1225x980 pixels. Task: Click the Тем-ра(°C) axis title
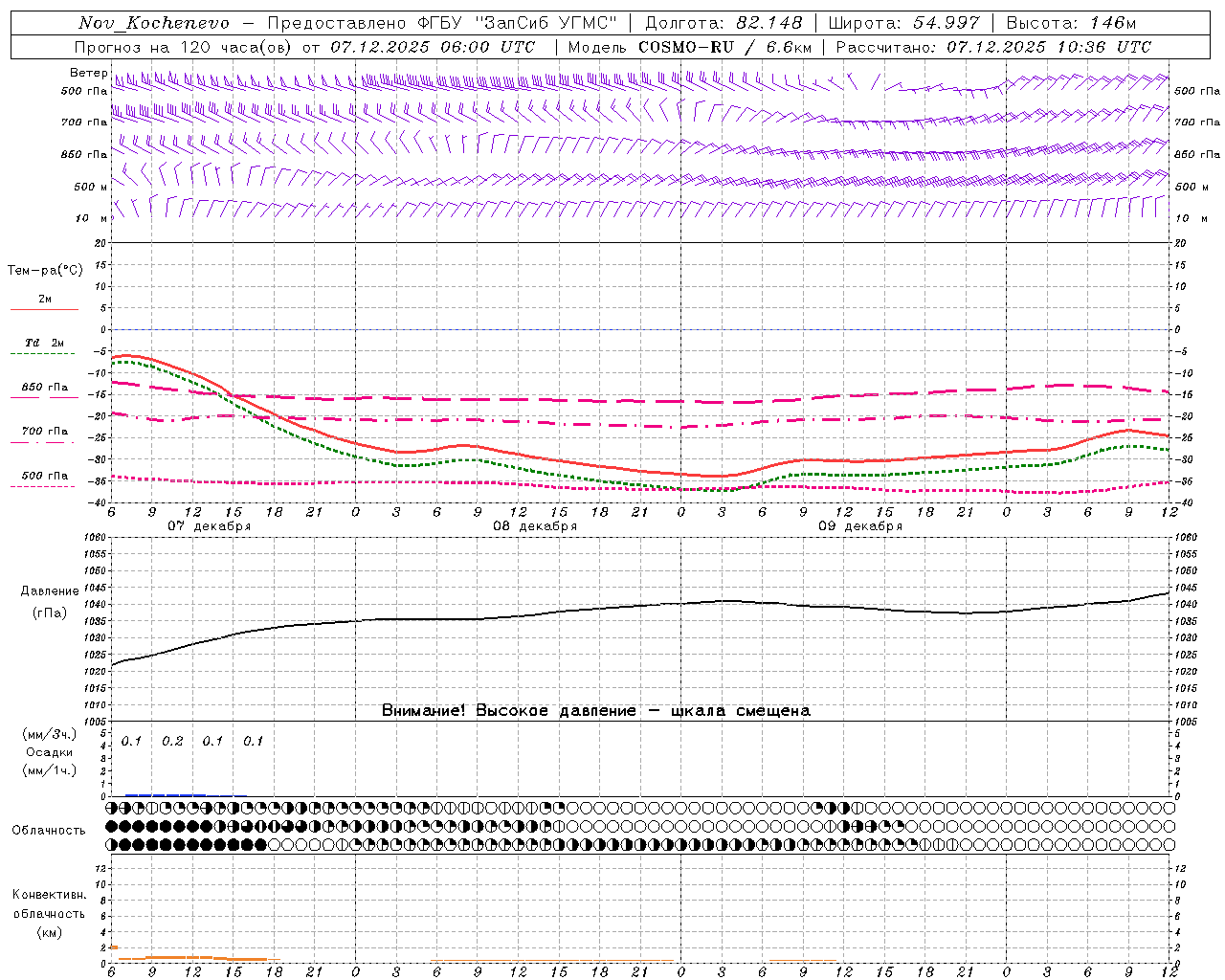click(x=45, y=271)
